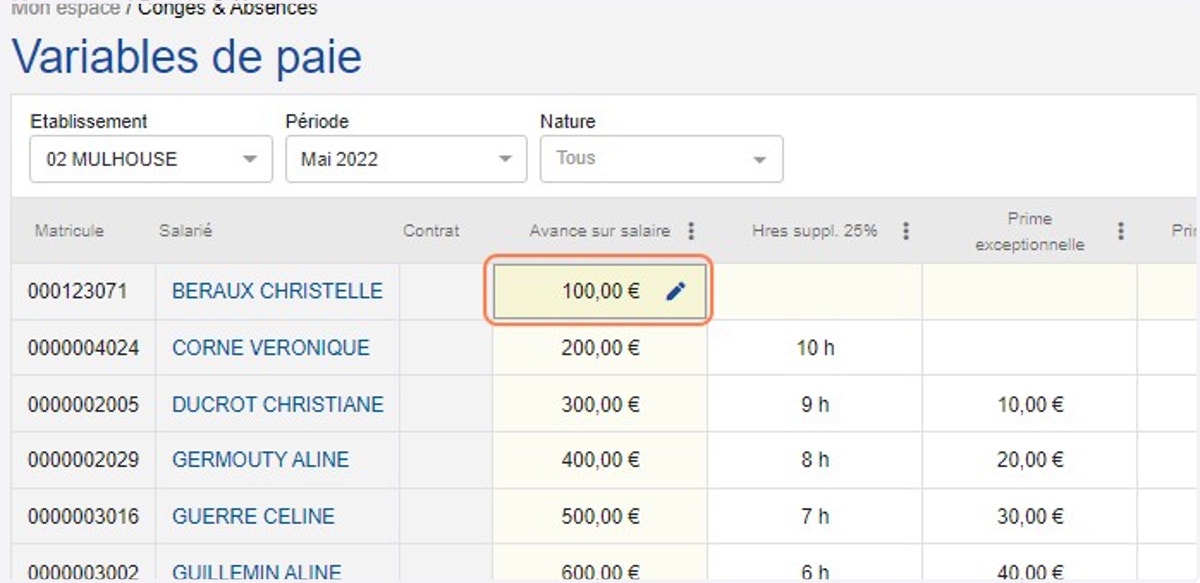Click the 8 h overtime cell
This screenshot has width=1200, height=583.
click(x=815, y=460)
